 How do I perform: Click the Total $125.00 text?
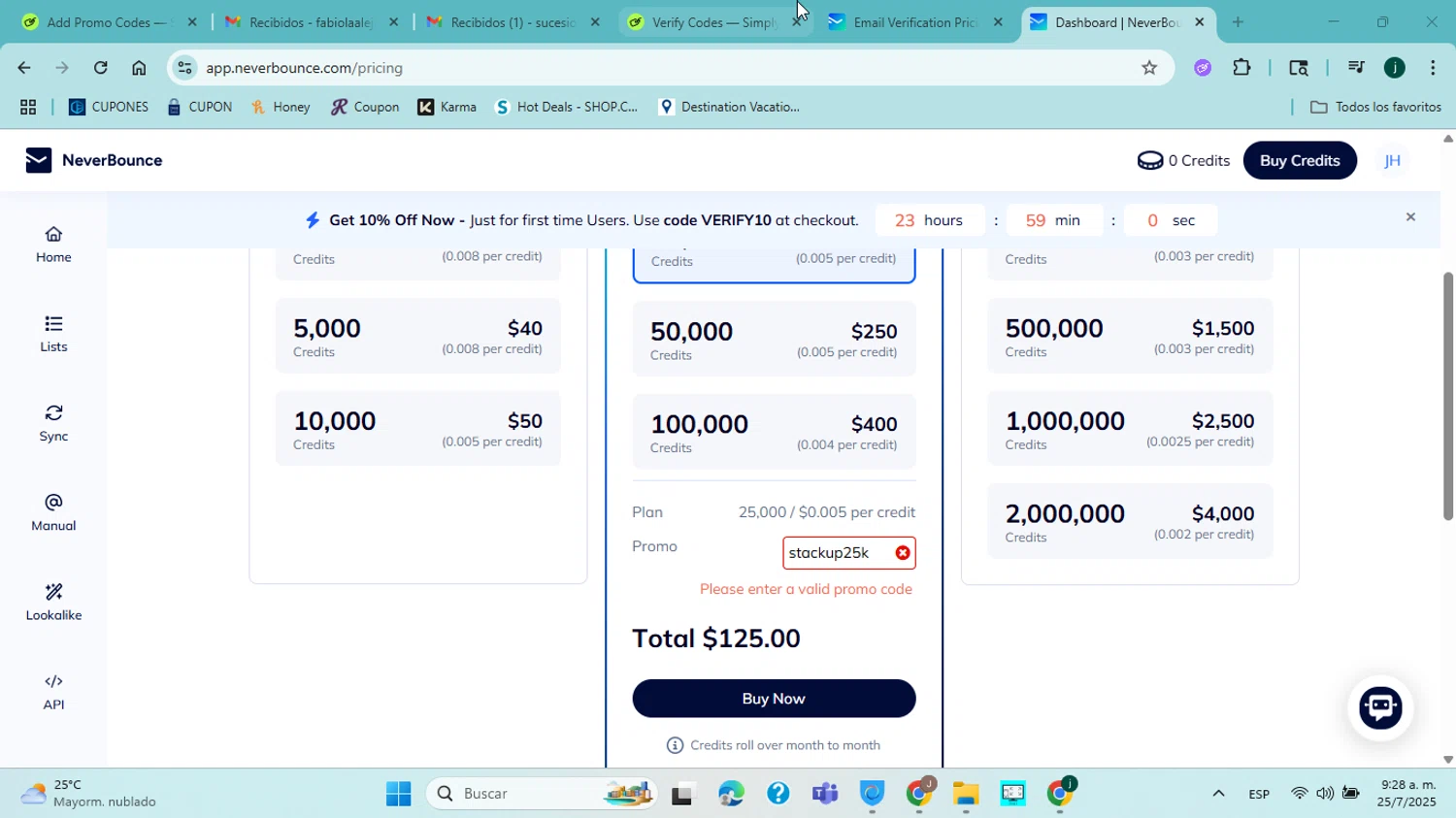tap(716, 638)
